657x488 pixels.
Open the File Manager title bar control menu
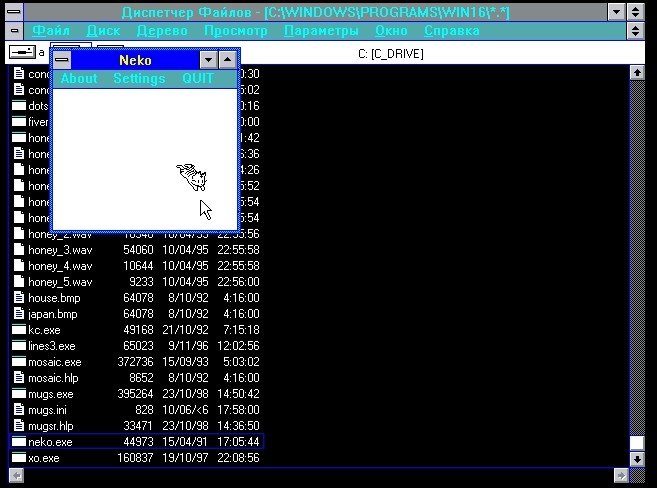click(14, 11)
